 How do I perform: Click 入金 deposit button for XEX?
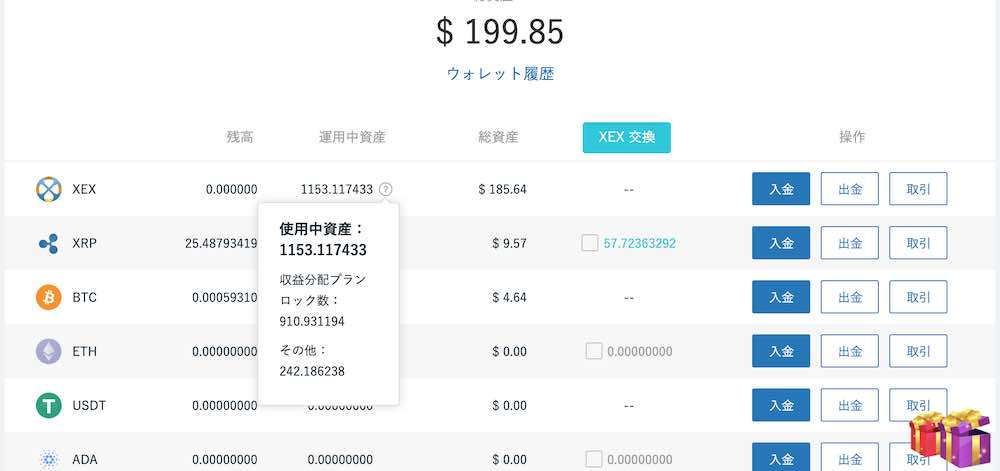tap(781, 189)
